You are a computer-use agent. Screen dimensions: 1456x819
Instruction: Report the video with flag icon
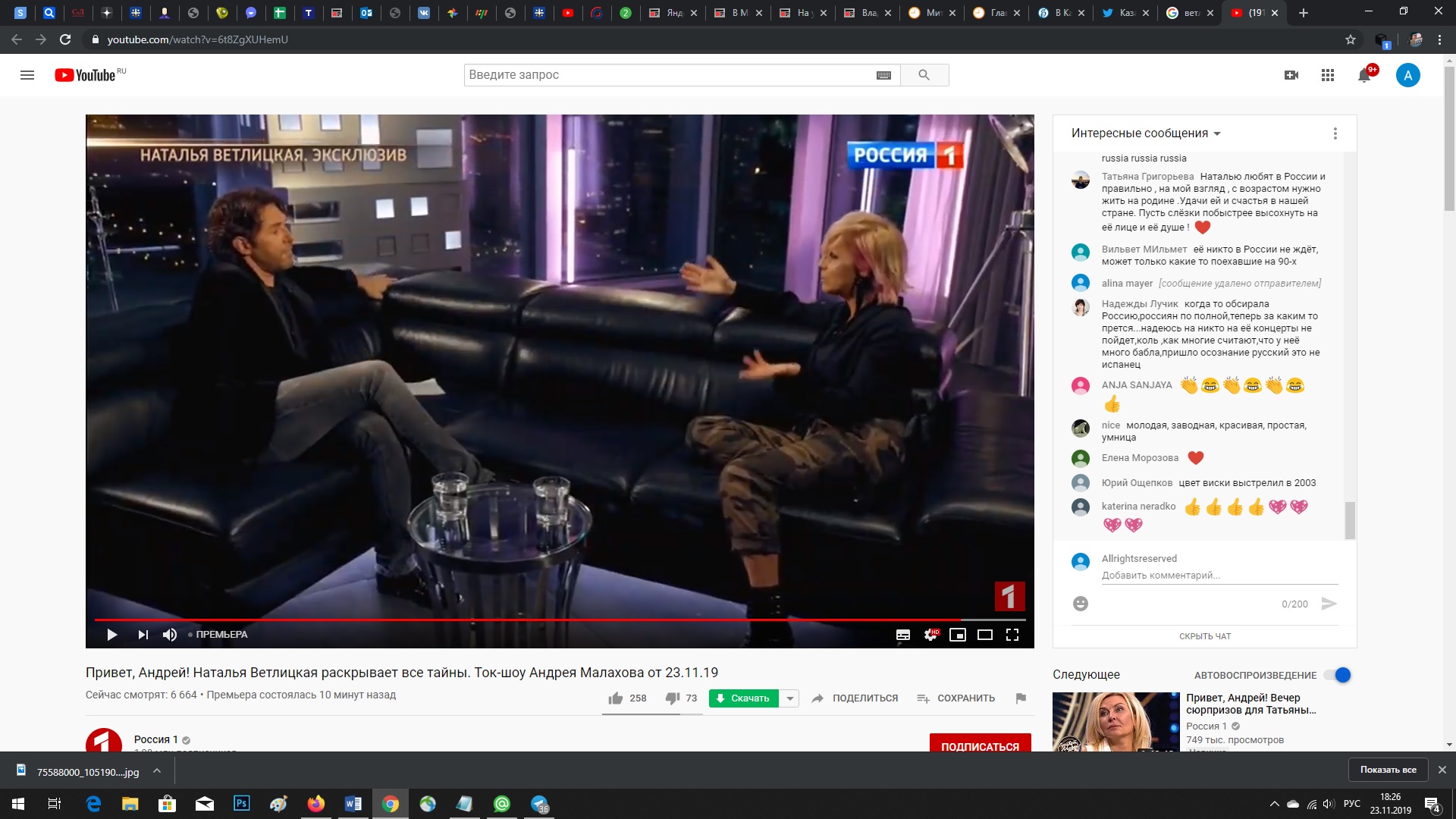(x=1021, y=698)
